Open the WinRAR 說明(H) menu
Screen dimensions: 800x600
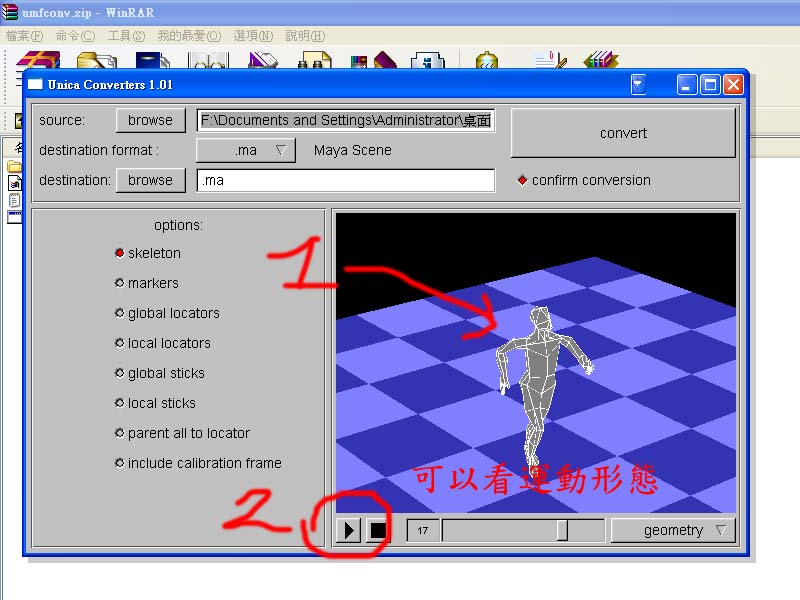(x=305, y=36)
